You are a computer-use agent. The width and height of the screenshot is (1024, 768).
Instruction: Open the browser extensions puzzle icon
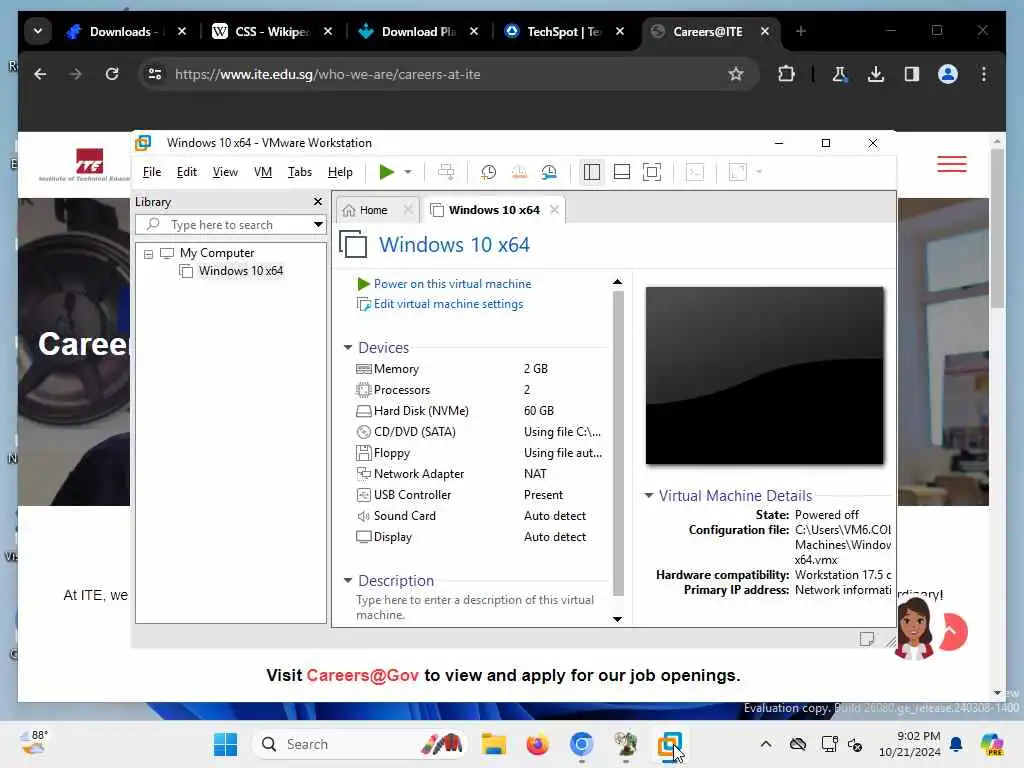click(x=786, y=74)
